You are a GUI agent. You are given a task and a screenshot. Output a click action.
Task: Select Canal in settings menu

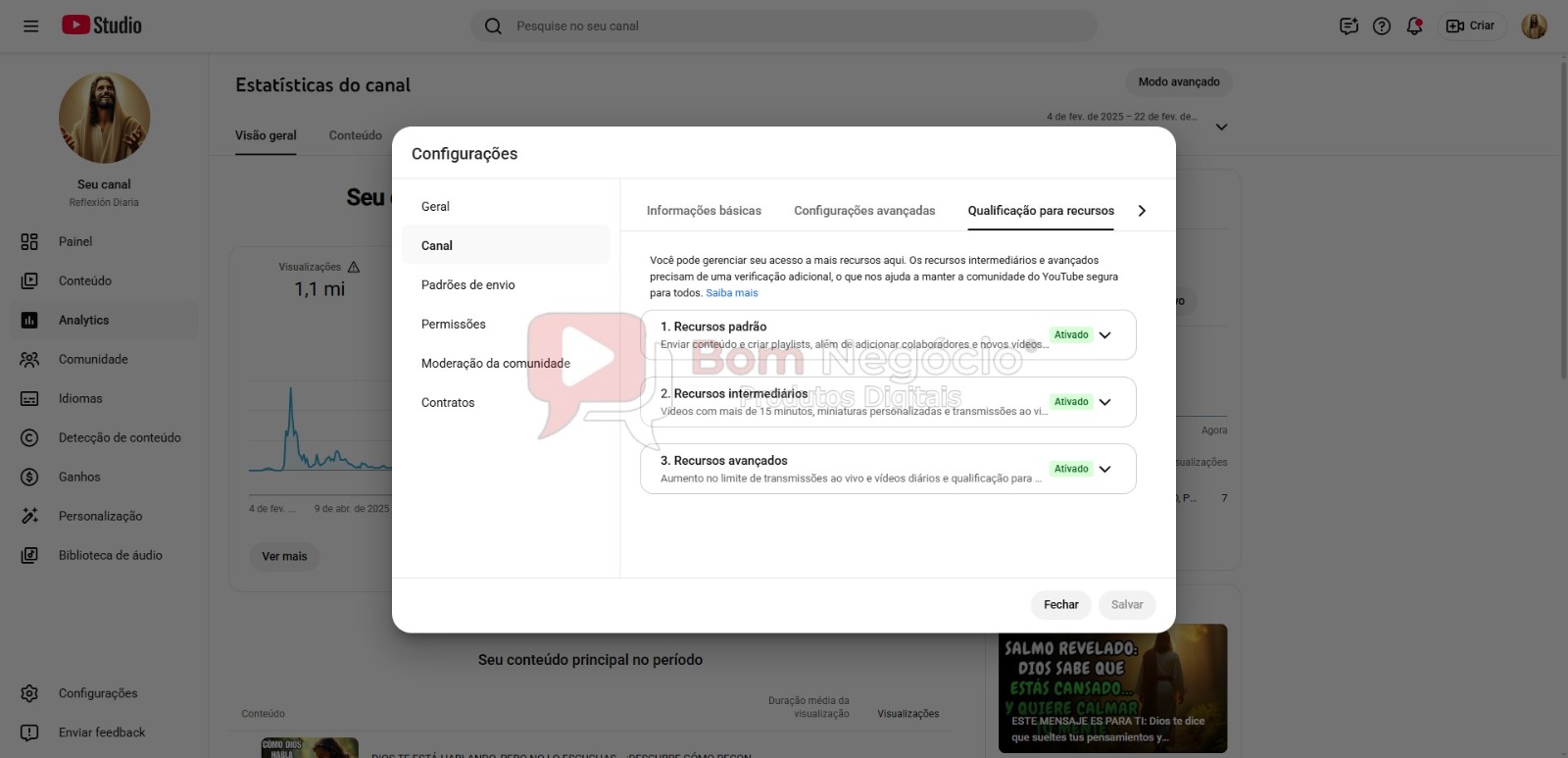click(x=506, y=245)
